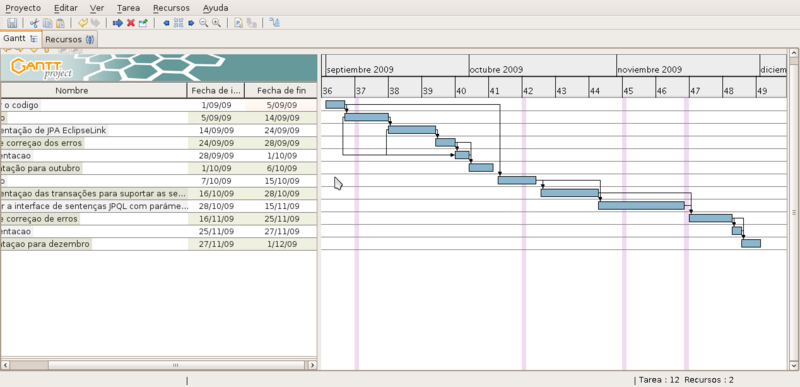The width and height of the screenshot is (800, 387).
Task: Click the last toolbar hierarchy icon
Action: (x=274, y=23)
